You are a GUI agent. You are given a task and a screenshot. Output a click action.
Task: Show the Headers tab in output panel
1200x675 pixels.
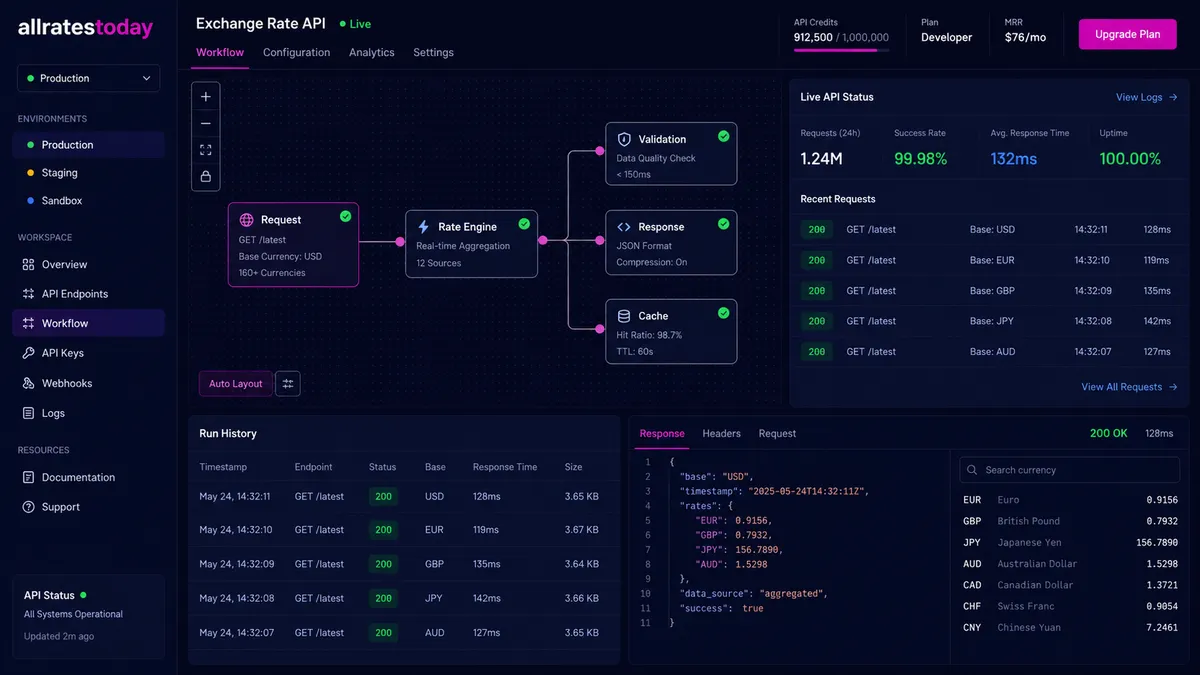point(721,434)
